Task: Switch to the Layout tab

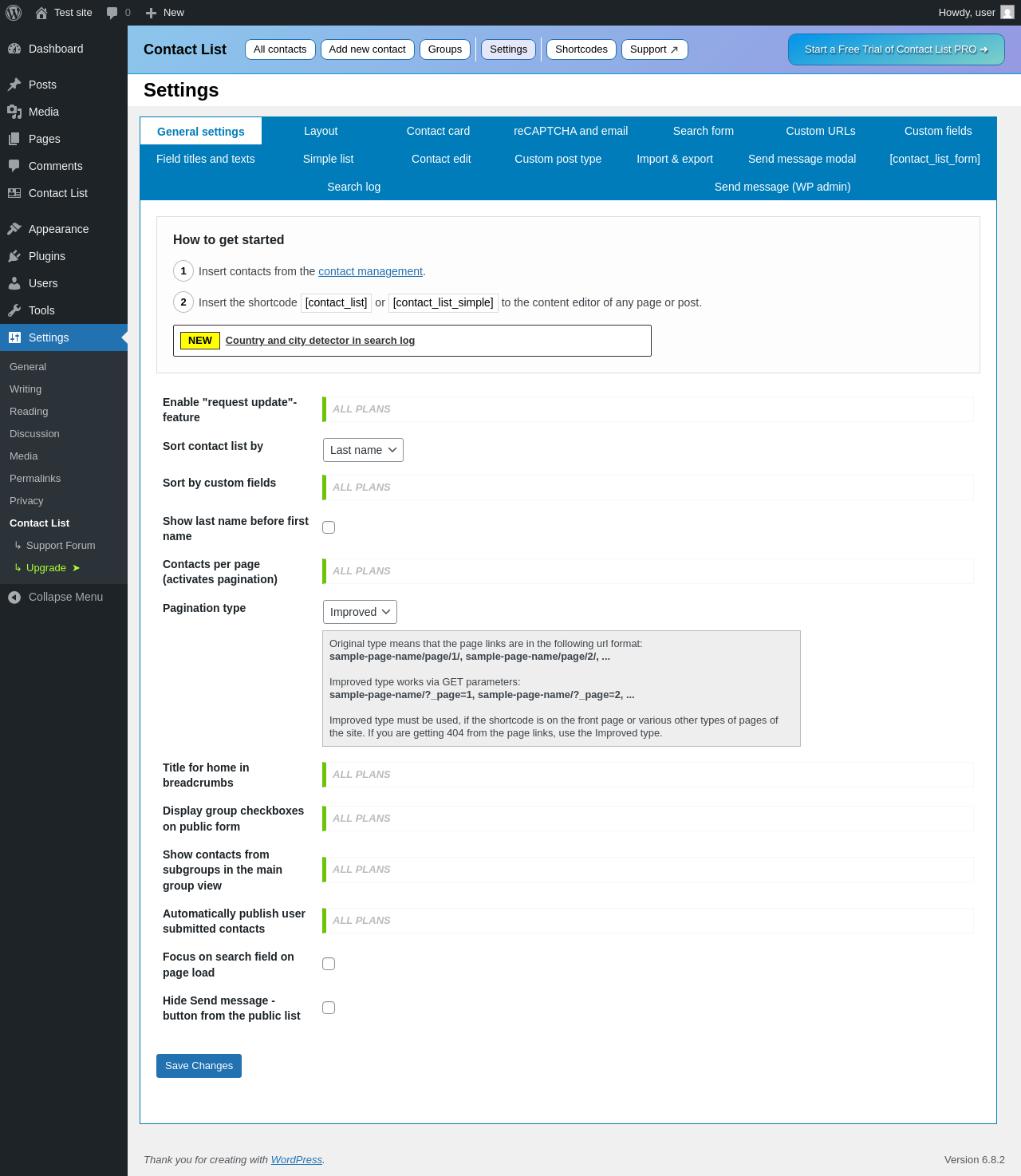Action: (321, 131)
